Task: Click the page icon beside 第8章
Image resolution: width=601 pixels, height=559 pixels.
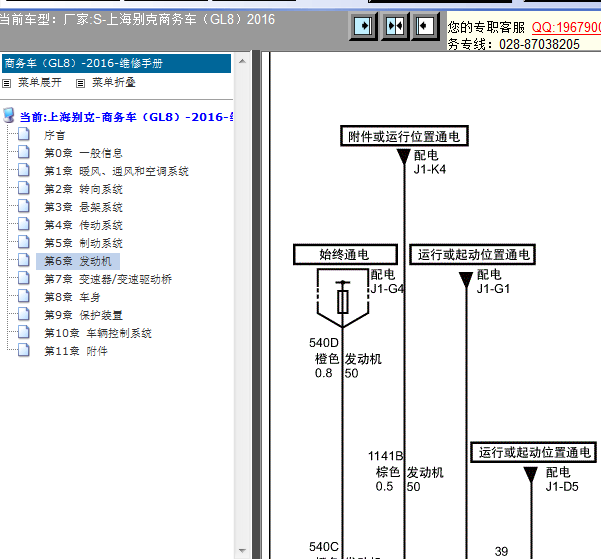Action: point(24,296)
